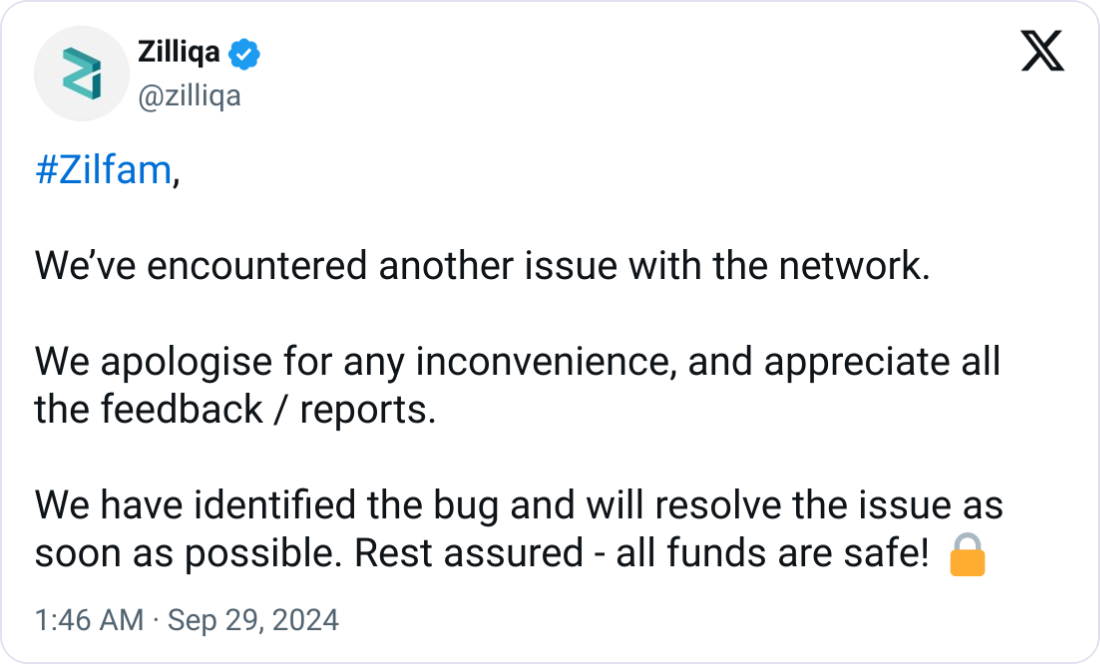Follow the #Zilfam hashtag
Viewport: 1100px width, 664px height.
pos(104,170)
